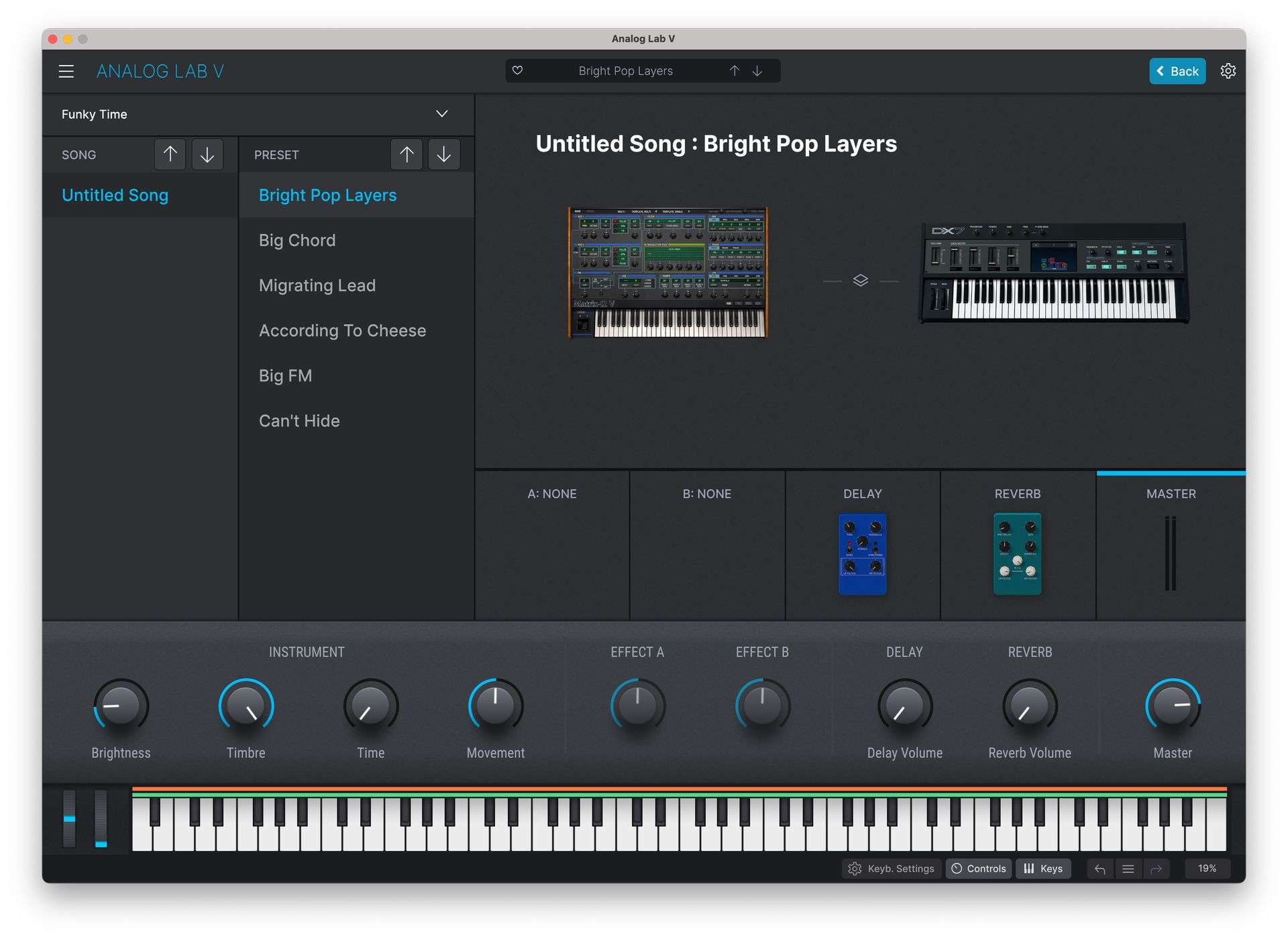Move preset up with PRESET arrow
1288x939 pixels.
click(407, 154)
